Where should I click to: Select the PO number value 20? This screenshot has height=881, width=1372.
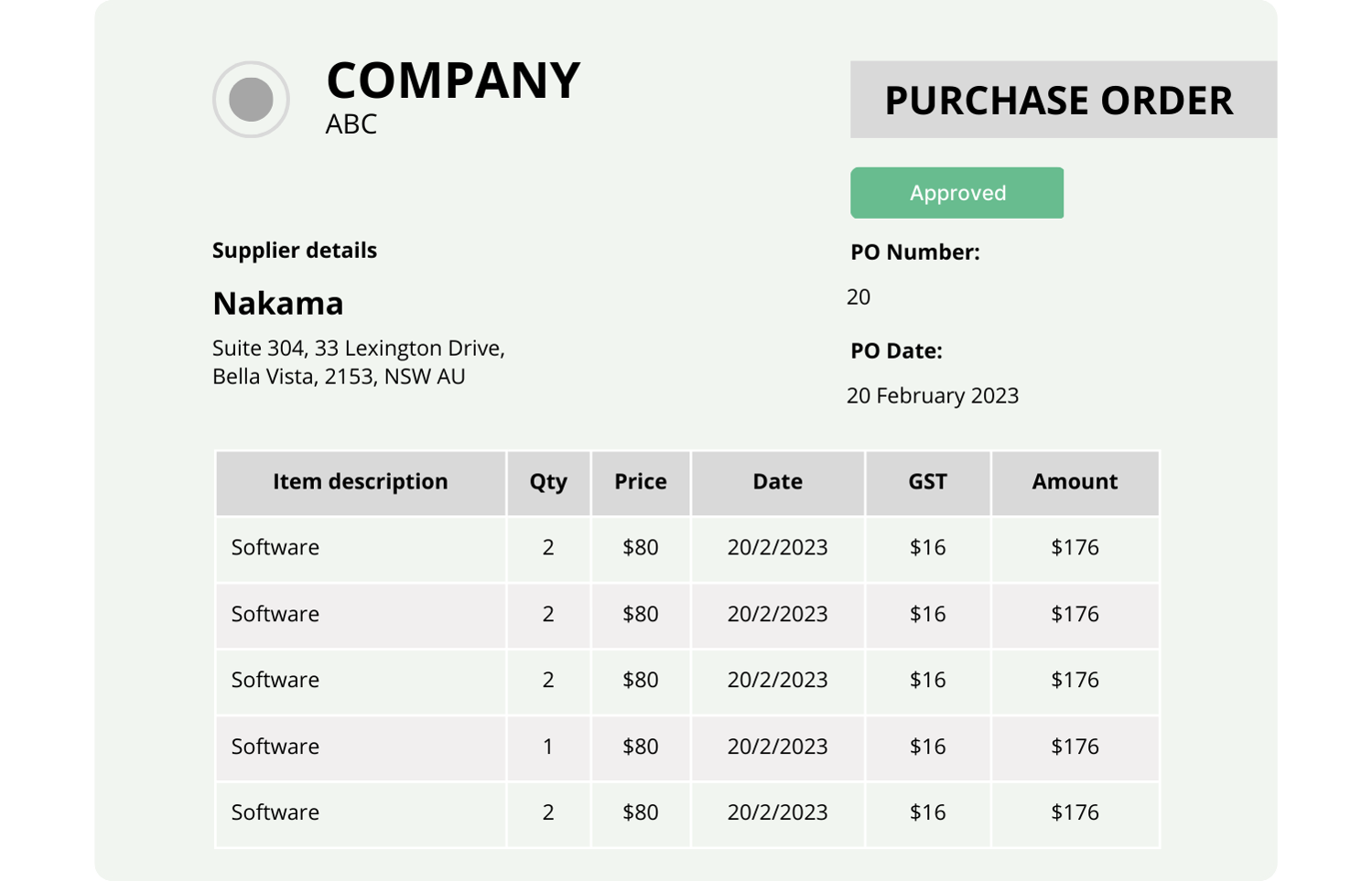click(859, 296)
